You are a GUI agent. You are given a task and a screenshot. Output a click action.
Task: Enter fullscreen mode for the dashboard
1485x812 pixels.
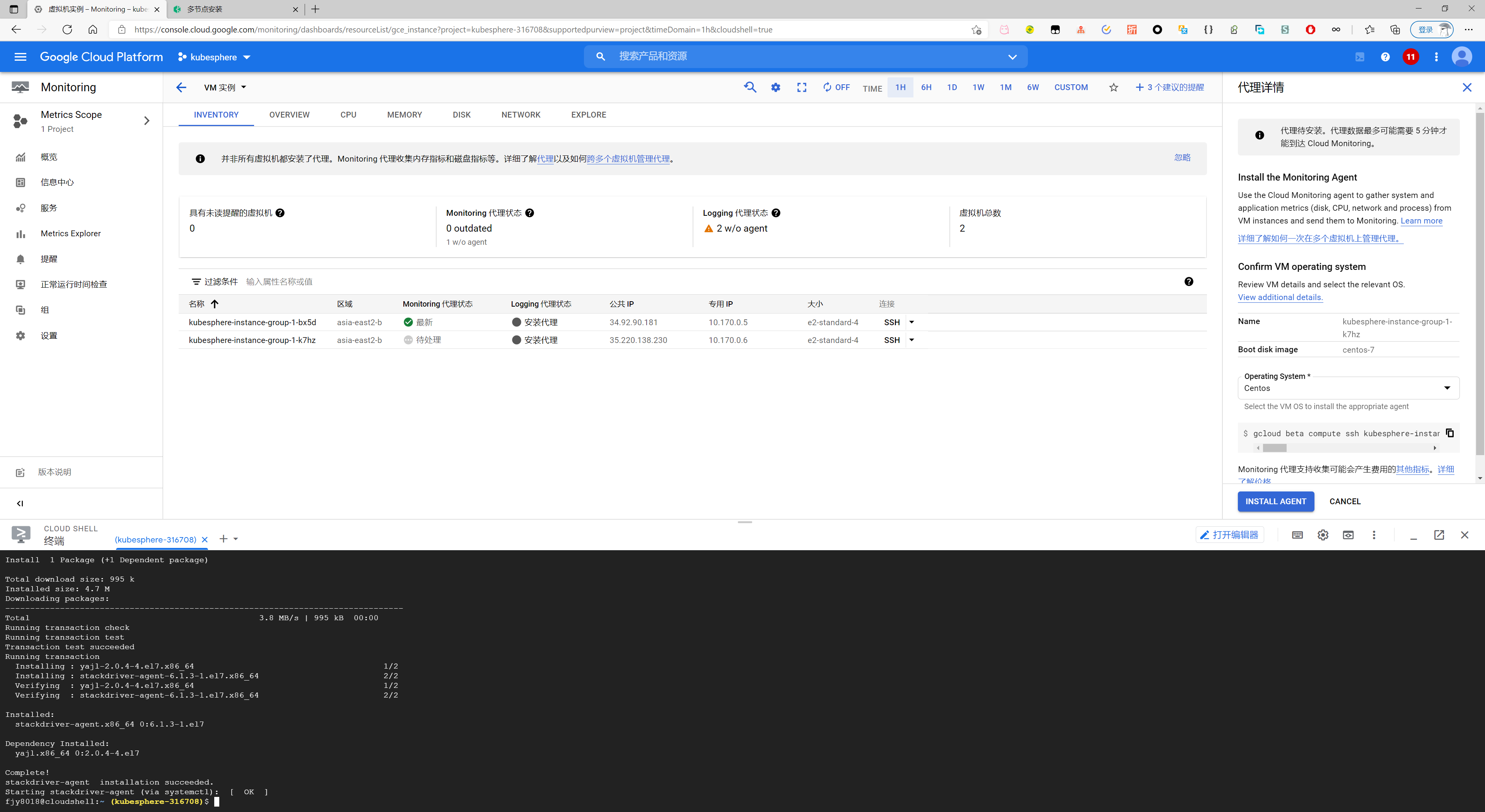click(x=801, y=88)
